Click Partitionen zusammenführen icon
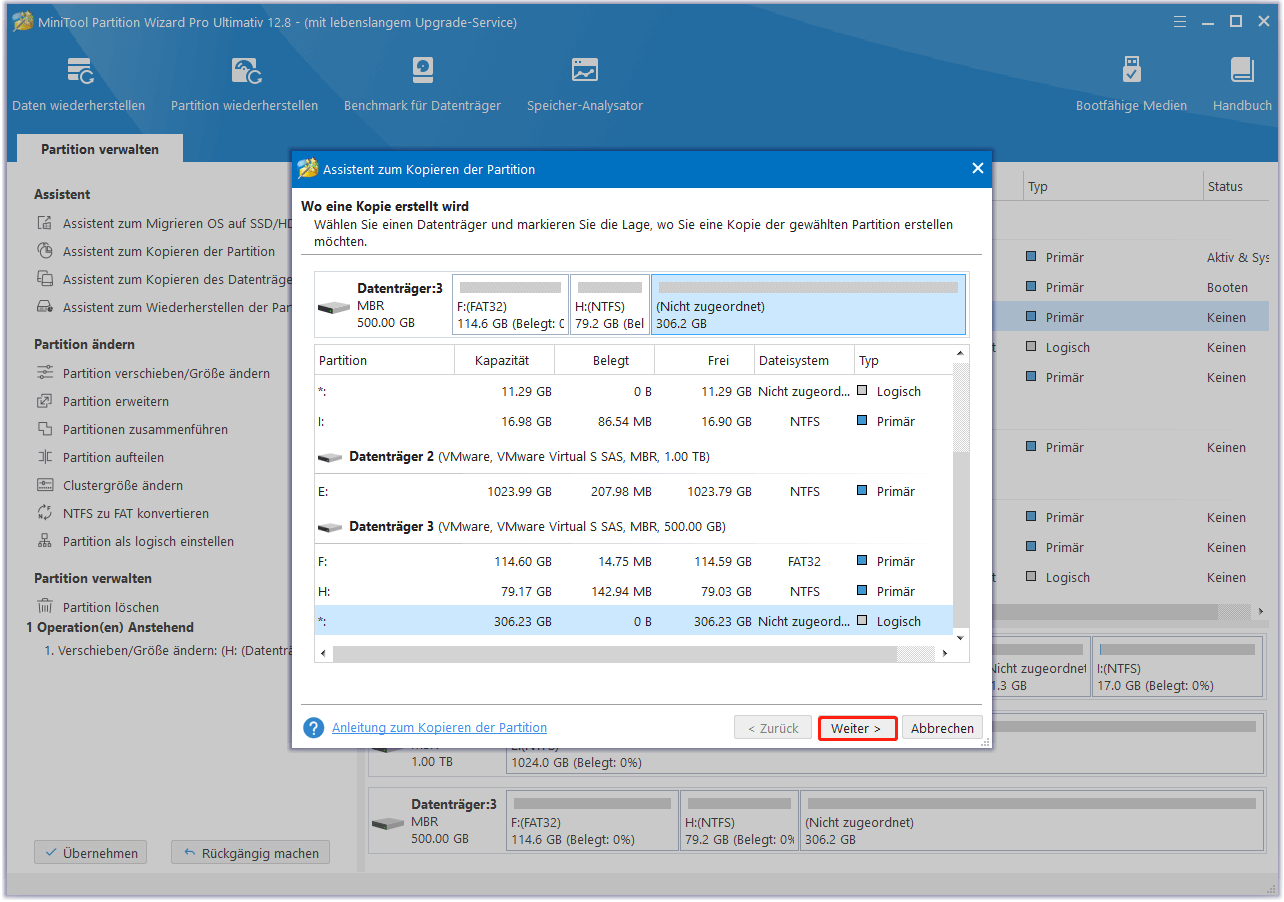This screenshot has width=1284, height=902. [x=45, y=429]
